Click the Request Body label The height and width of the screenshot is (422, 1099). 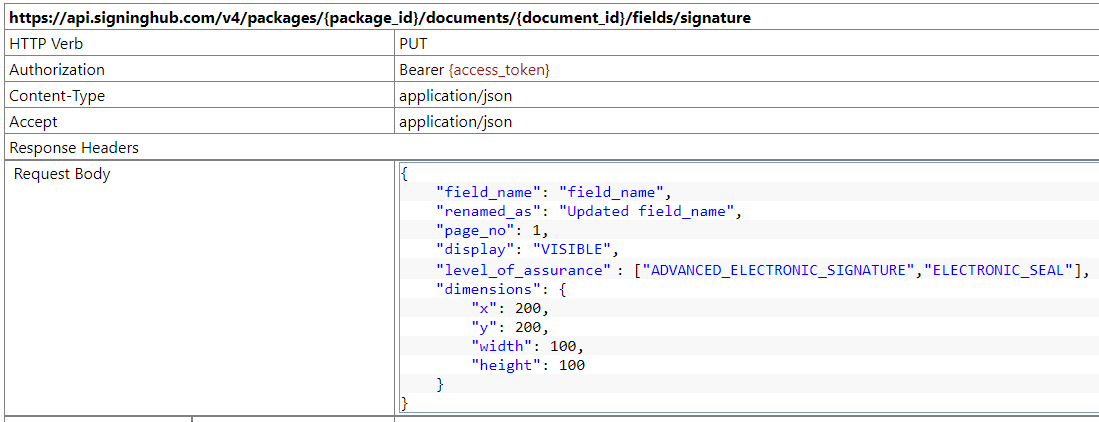point(62,174)
